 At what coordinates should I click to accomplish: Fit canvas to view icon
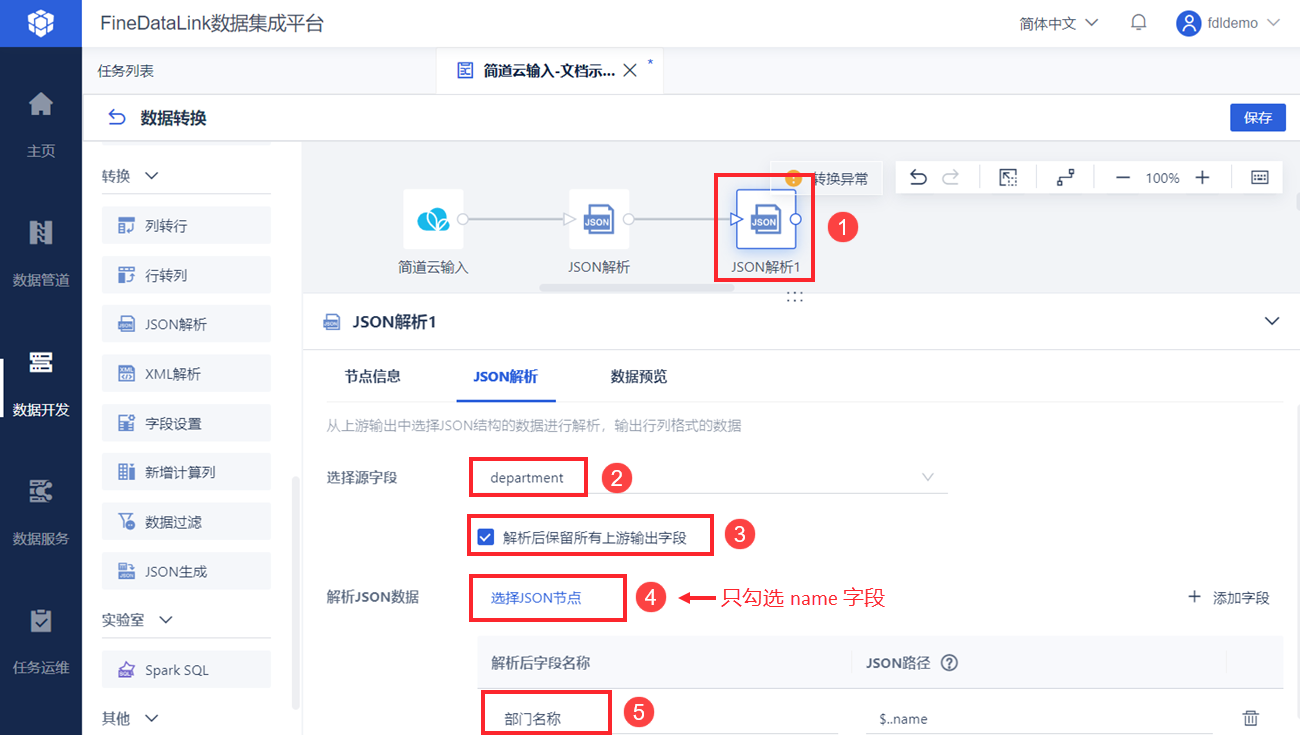tap(1008, 177)
